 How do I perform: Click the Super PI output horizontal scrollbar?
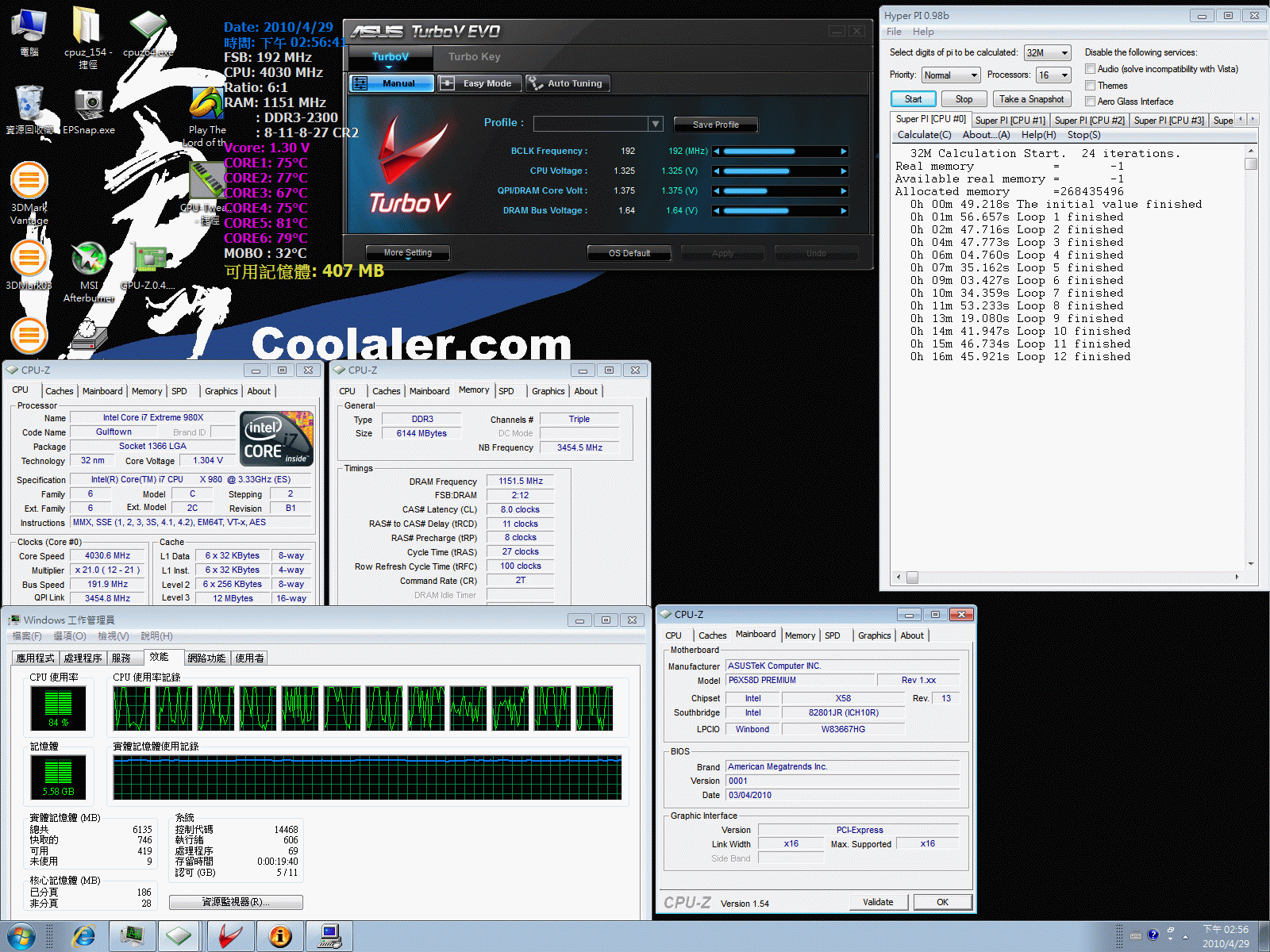[x=1068, y=578]
